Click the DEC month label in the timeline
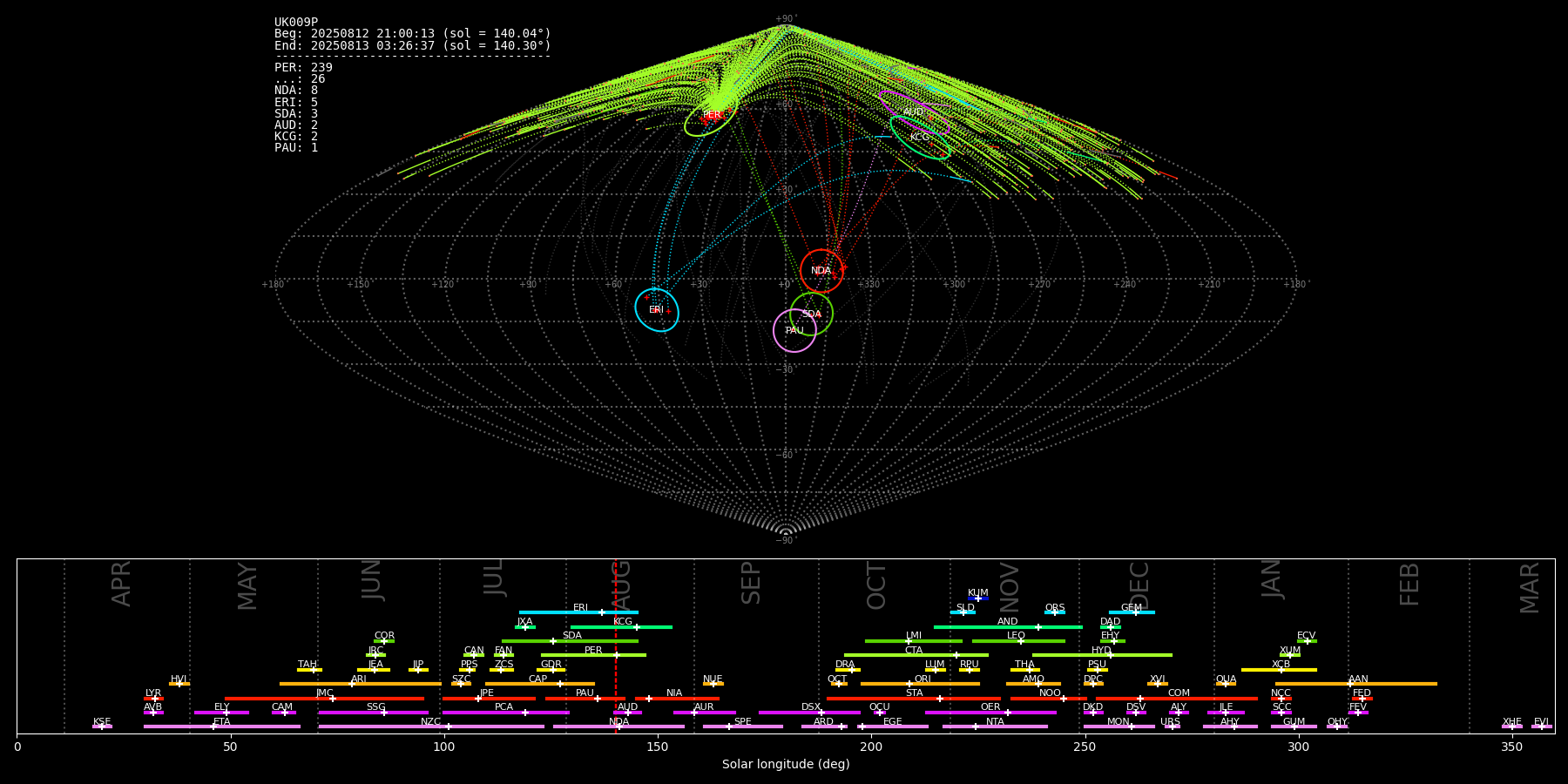 [1139, 586]
